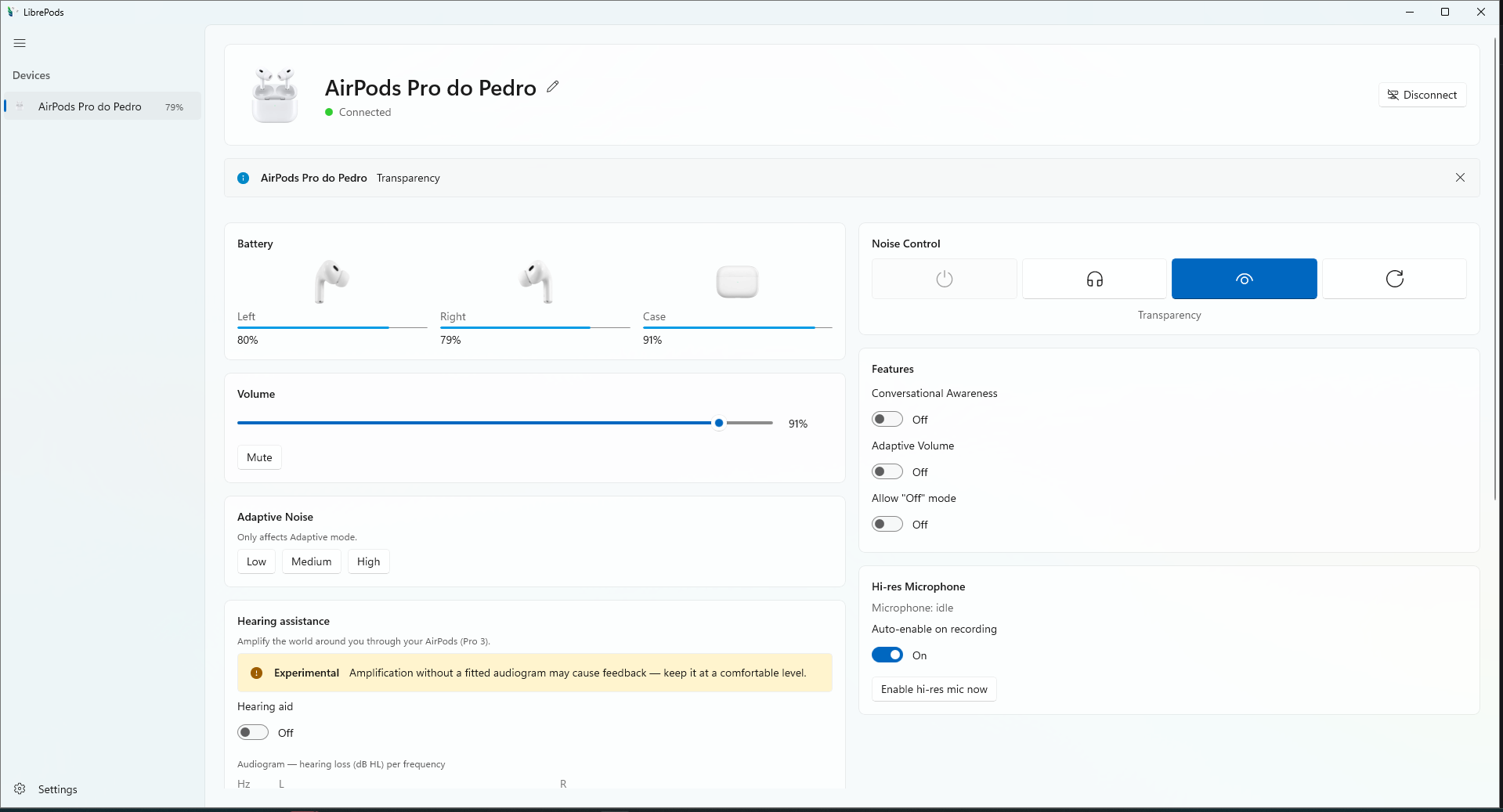The width and height of the screenshot is (1503, 812).
Task: Minimize the LibrePods window
Action: (1410, 12)
